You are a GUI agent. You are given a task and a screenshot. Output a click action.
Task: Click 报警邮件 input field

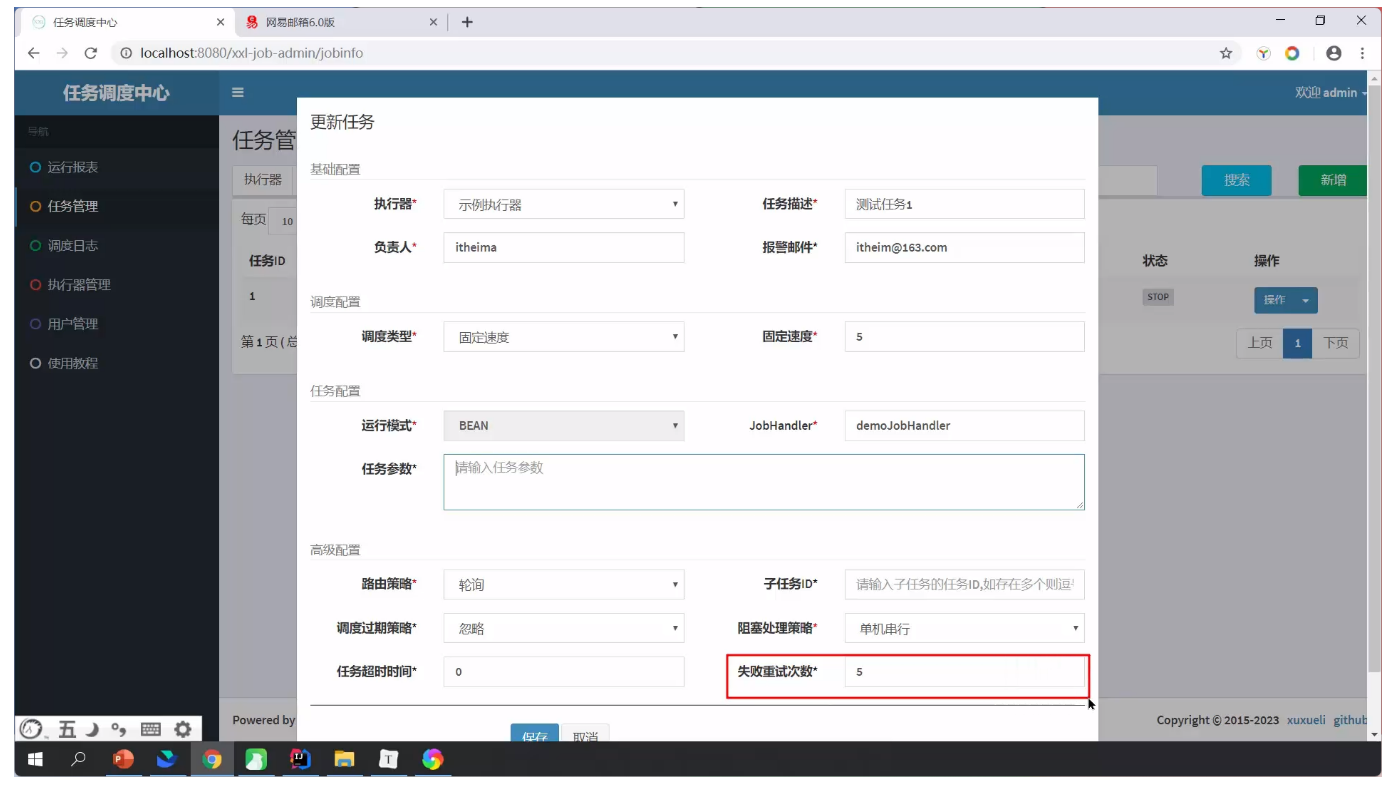(x=965, y=247)
